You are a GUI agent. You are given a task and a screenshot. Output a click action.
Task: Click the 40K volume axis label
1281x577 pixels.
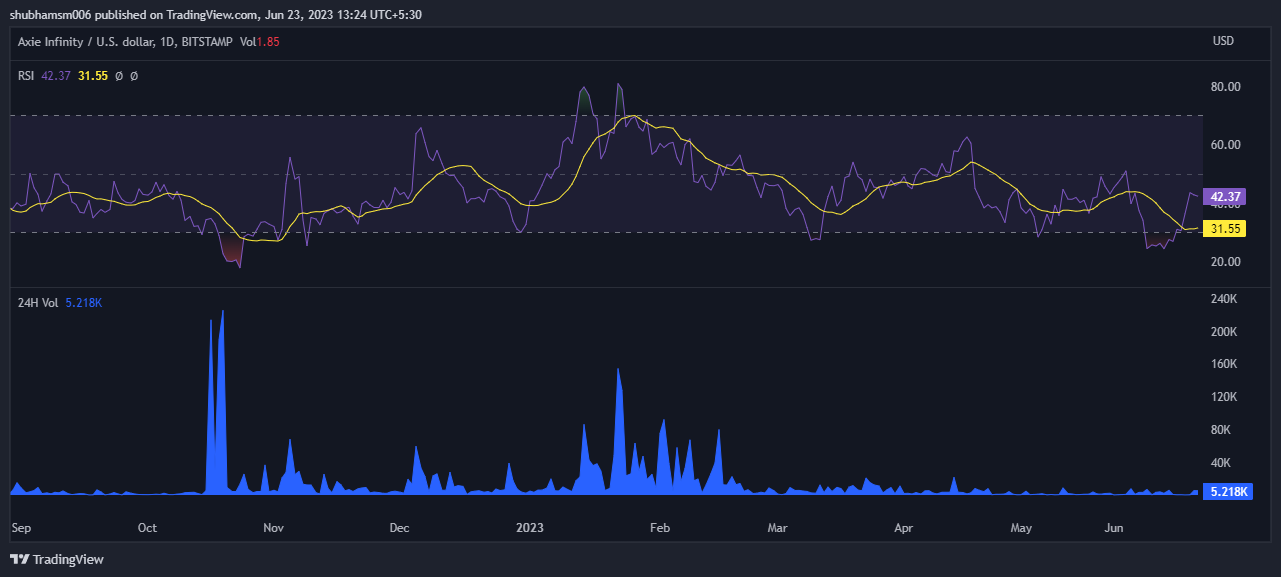click(x=1221, y=464)
